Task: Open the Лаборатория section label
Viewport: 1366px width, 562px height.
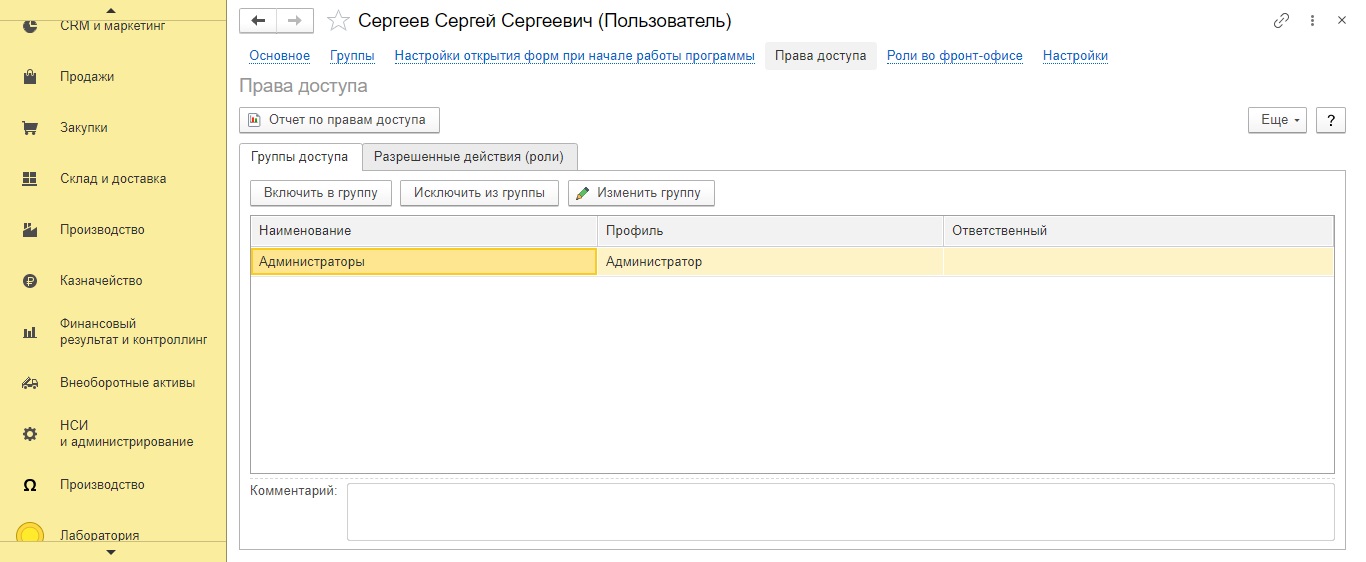Action: [100, 535]
